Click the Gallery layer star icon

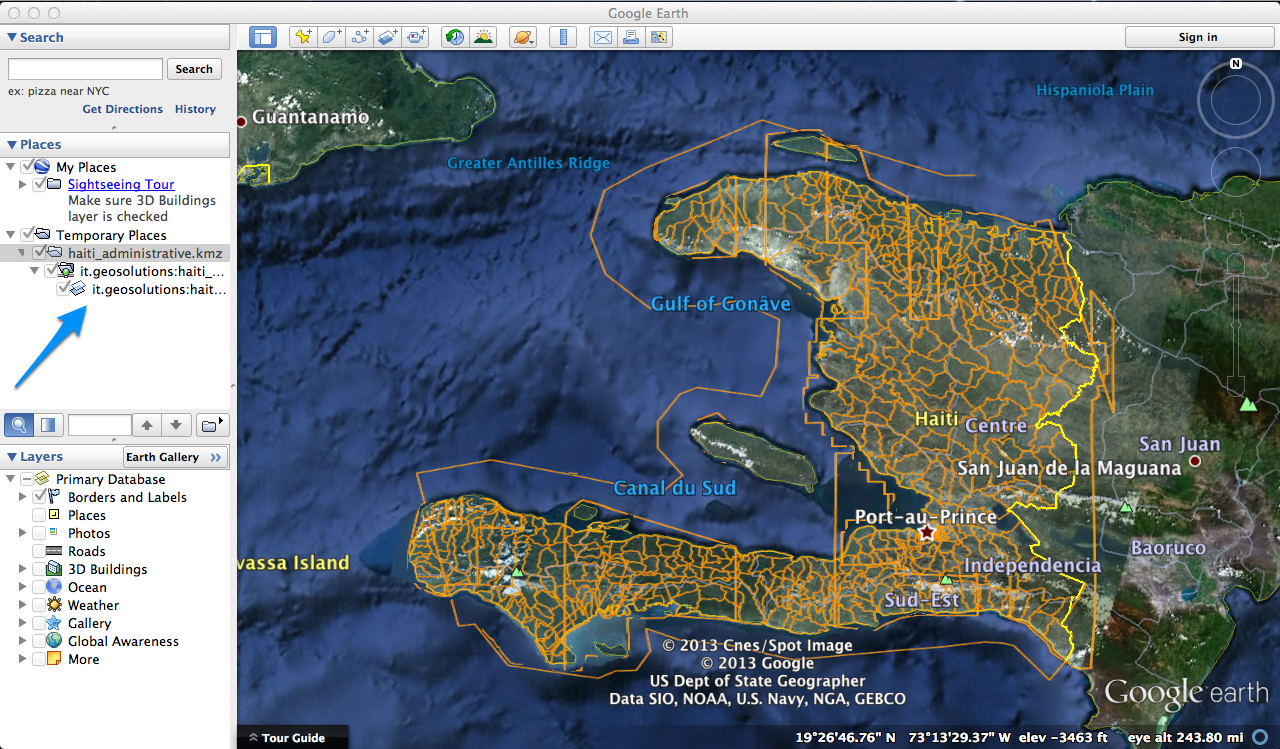54,623
